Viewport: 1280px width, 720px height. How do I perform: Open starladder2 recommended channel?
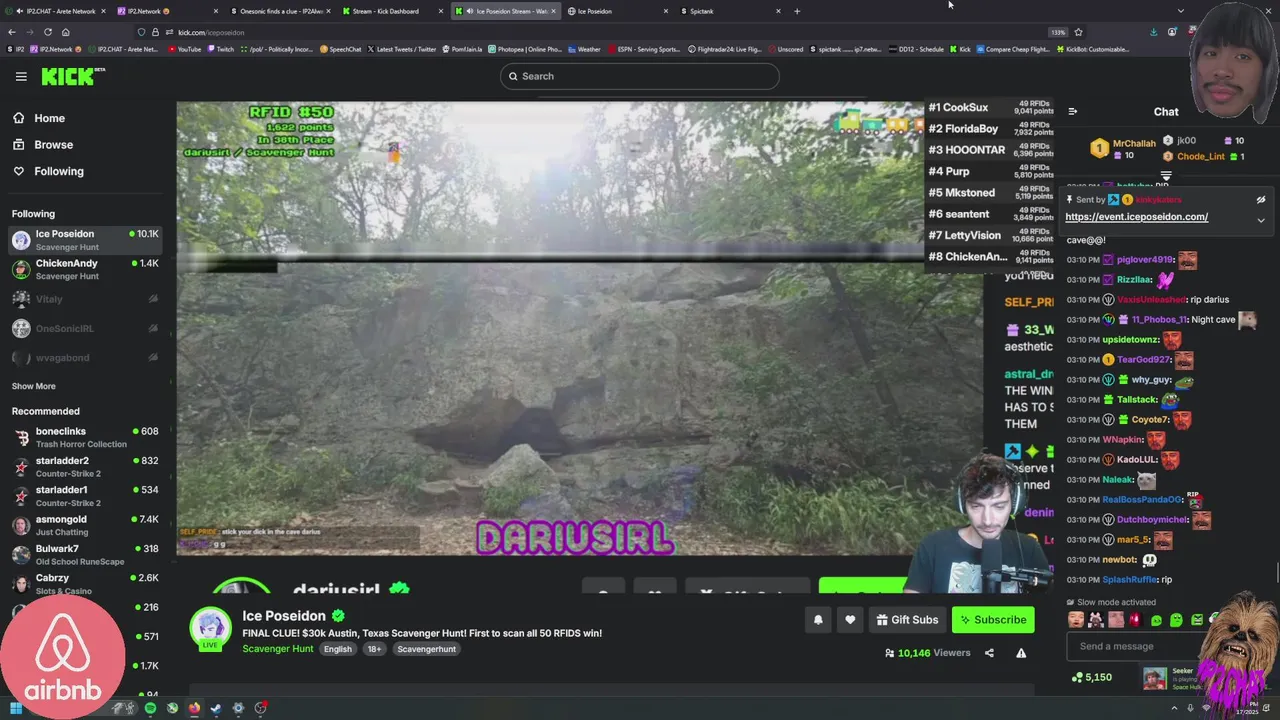(84, 467)
